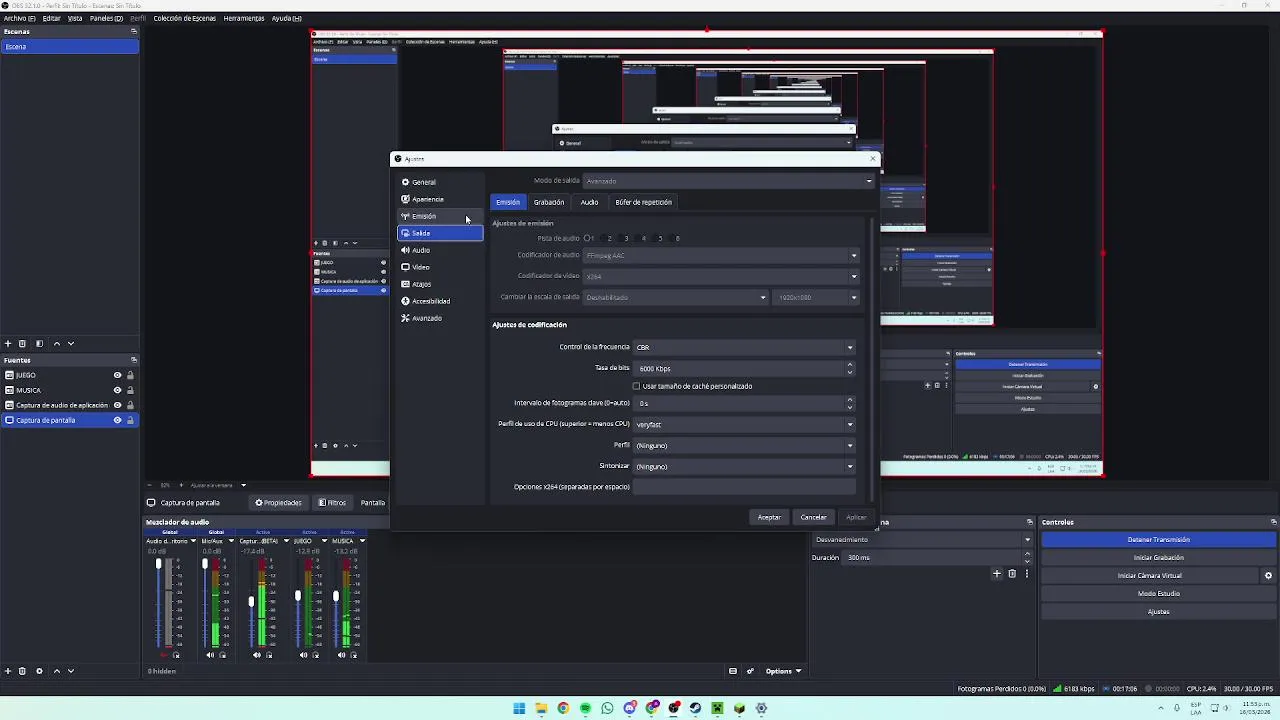Add a scene transition with plus icon
This screenshot has width=1280, height=720.
996,574
